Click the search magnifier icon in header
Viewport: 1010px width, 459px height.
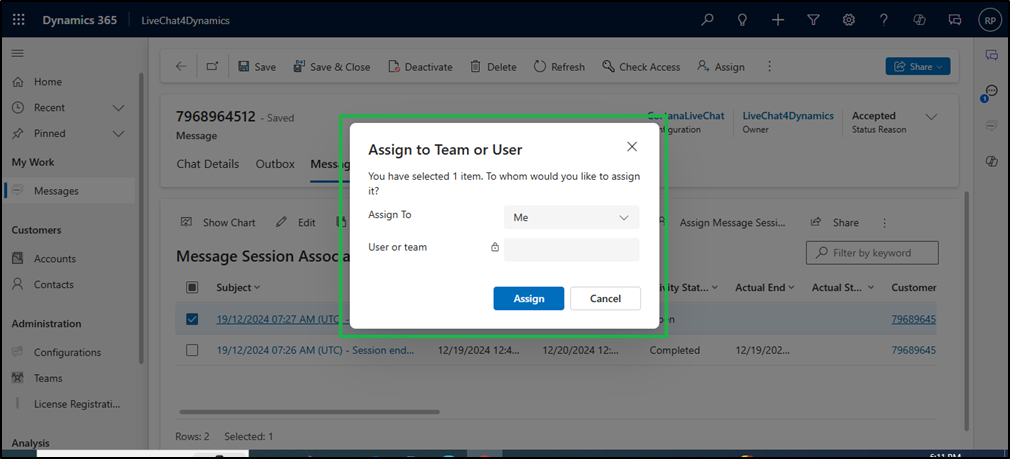(x=707, y=19)
